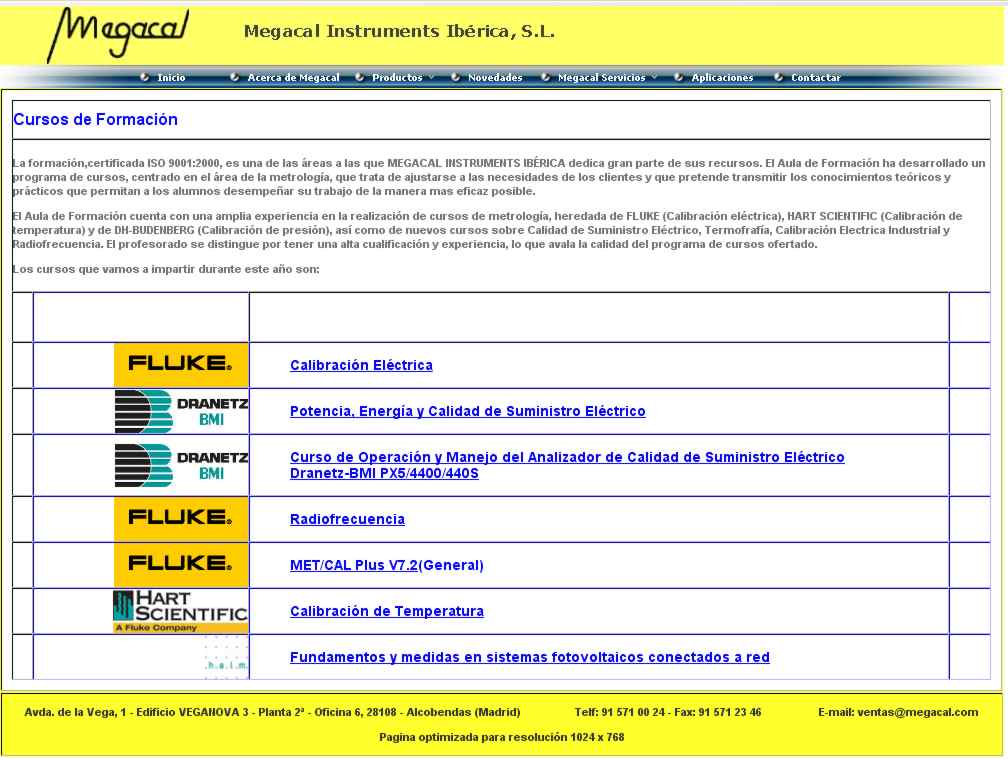Click the Fluke logo beside Radiofrecuencia
This screenshot has width=1008, height=759.
[181, 519]
